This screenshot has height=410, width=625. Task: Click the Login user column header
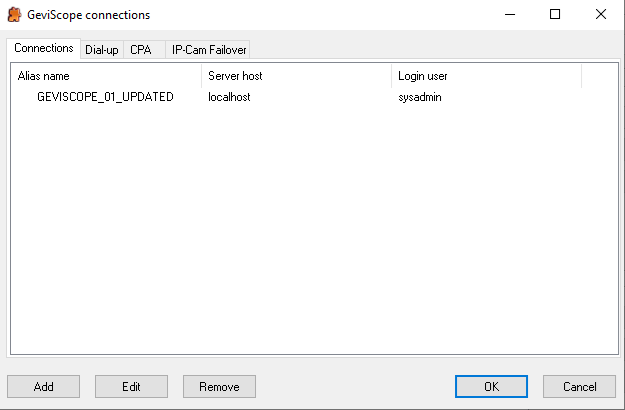coord(486,76)
